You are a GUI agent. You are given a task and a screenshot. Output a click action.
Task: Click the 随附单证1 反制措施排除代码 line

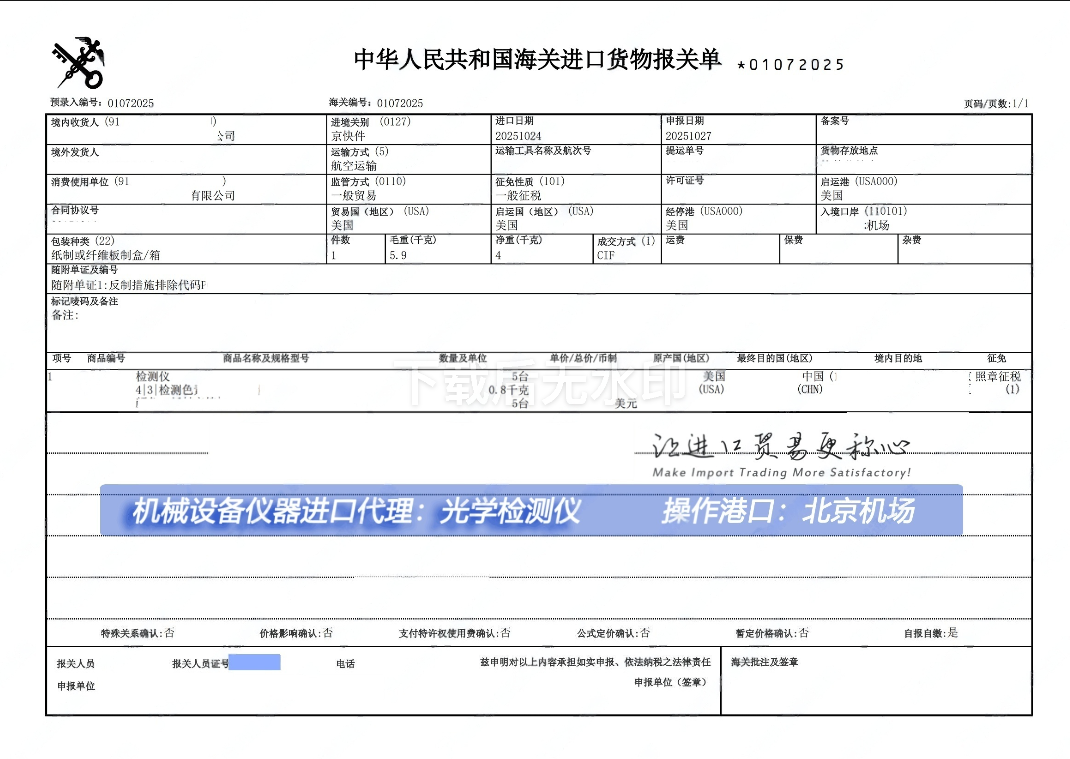pos(128,285)
